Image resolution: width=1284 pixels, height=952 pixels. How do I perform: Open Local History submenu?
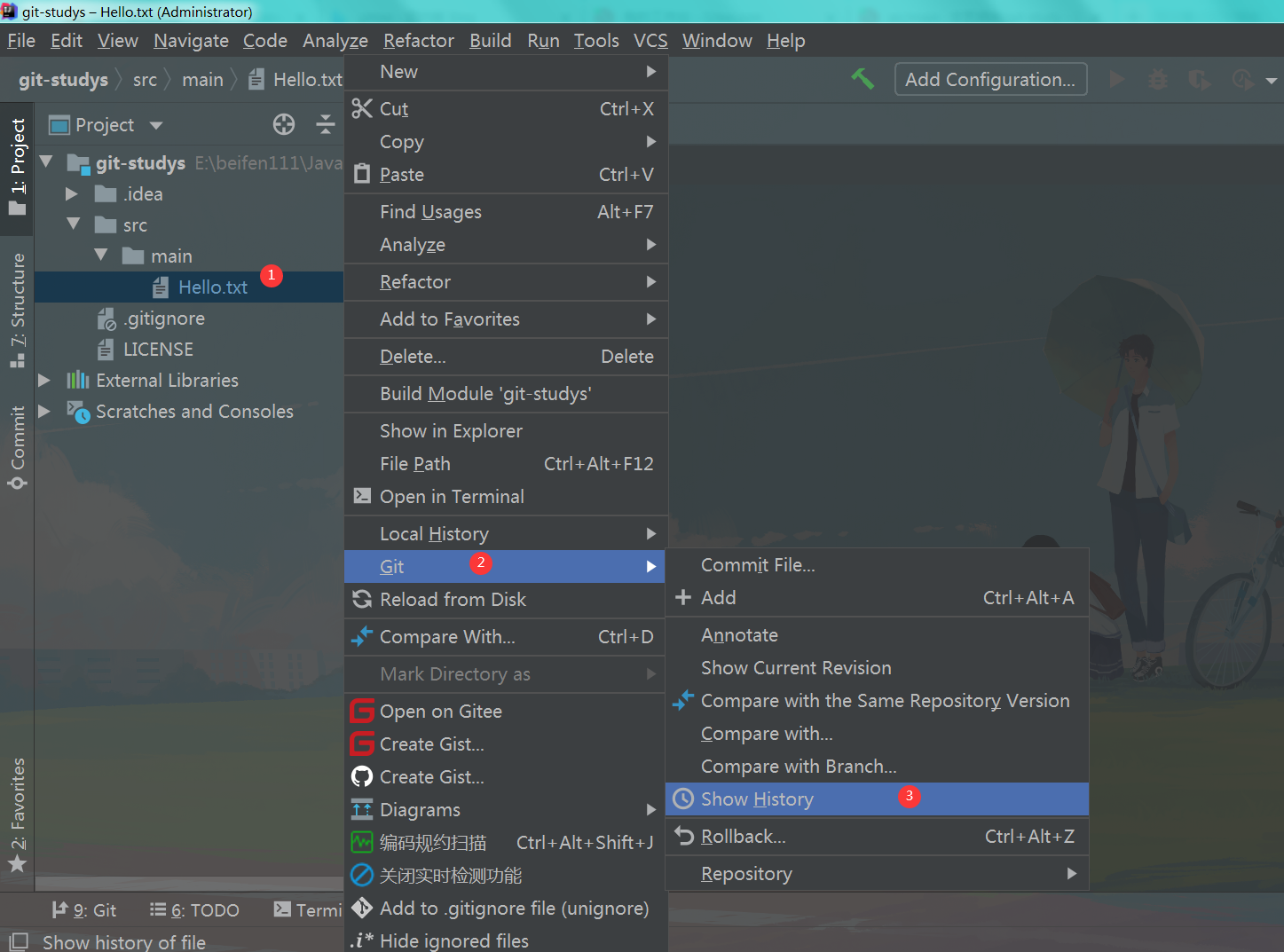pyautogui.click(x=506, y=534)
